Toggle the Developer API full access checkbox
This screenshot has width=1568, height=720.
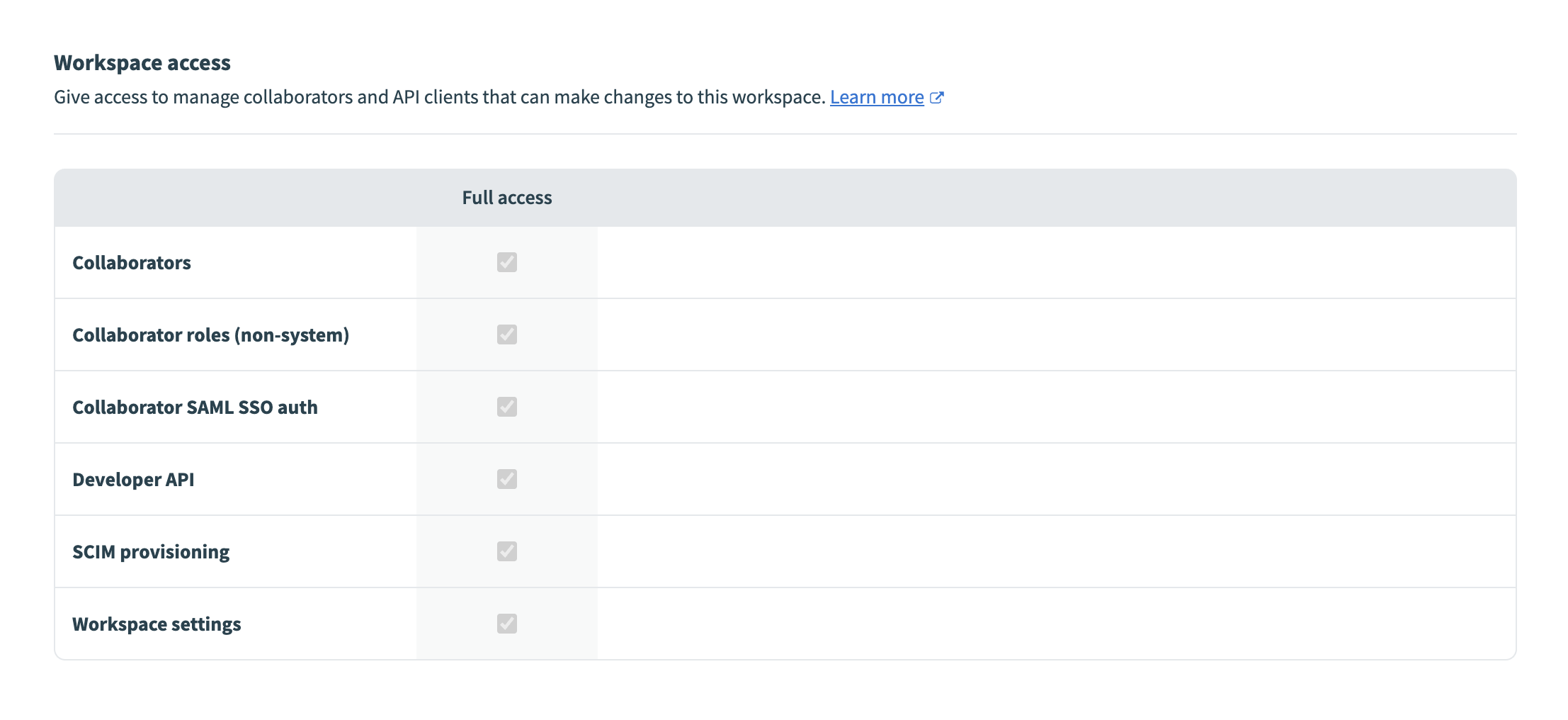(x=506, y=479)
